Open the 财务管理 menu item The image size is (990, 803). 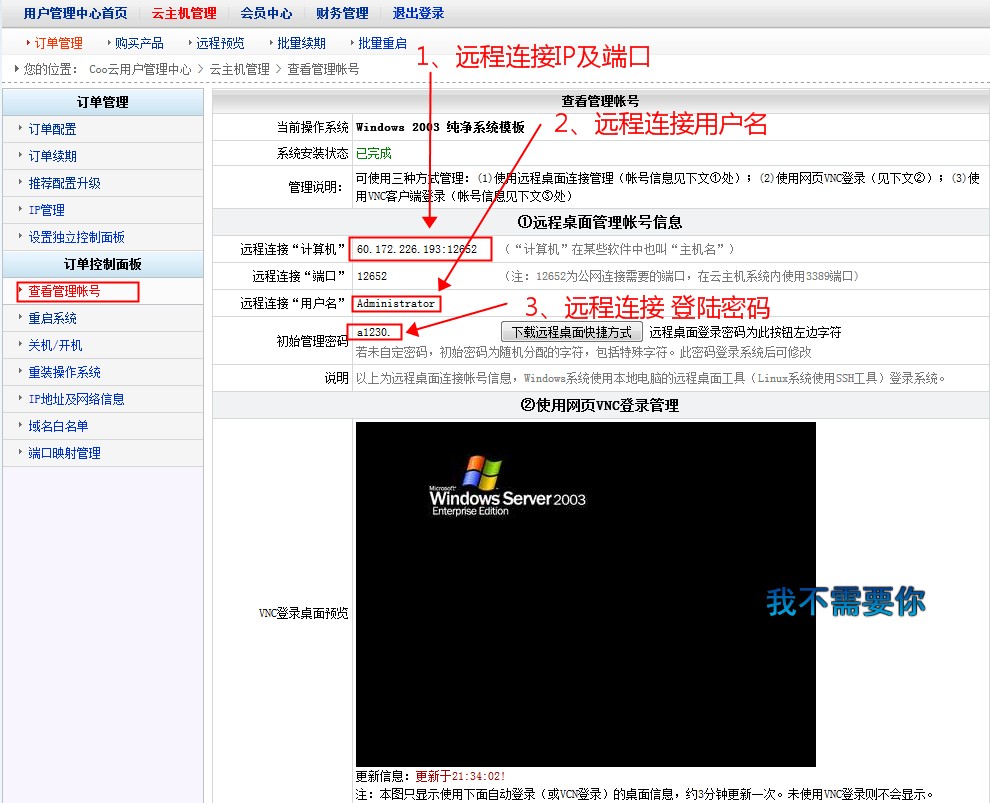342,13
